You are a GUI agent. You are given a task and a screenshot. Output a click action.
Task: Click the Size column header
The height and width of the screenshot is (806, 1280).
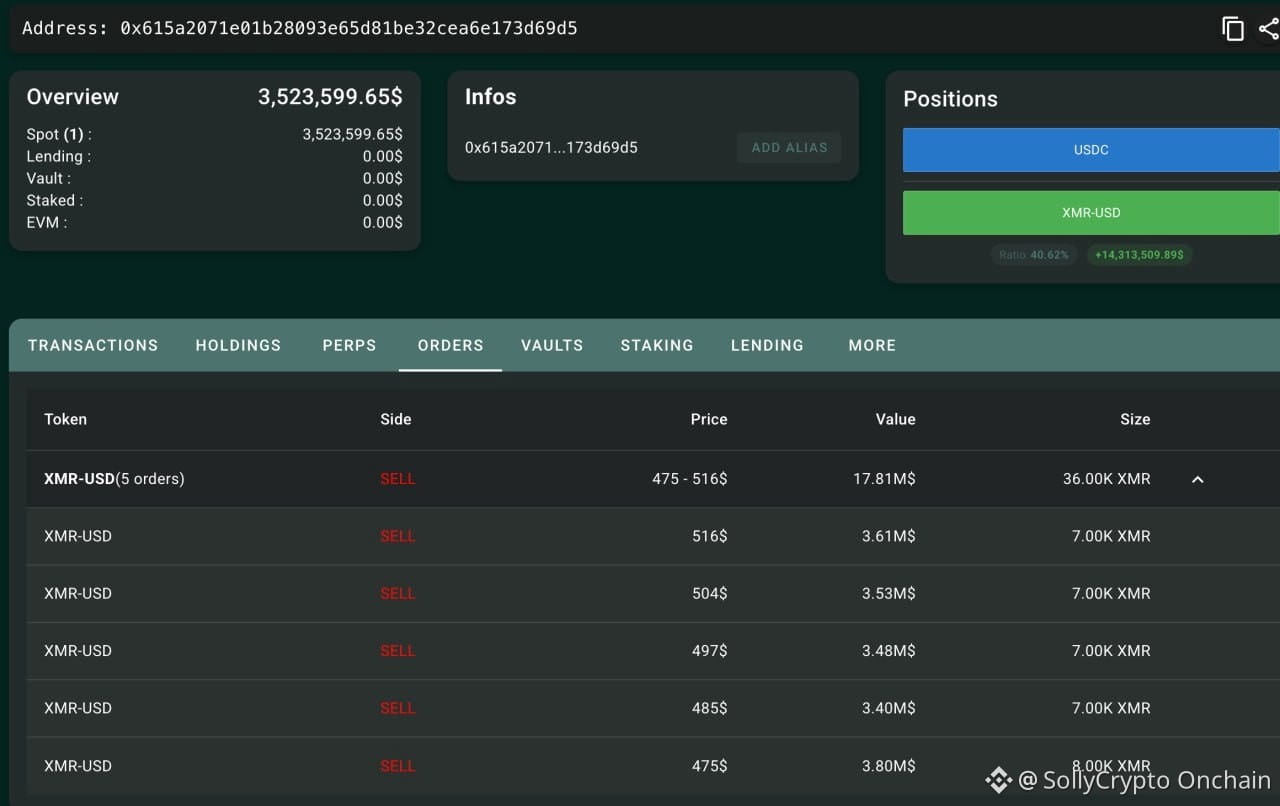(1135, 419)
